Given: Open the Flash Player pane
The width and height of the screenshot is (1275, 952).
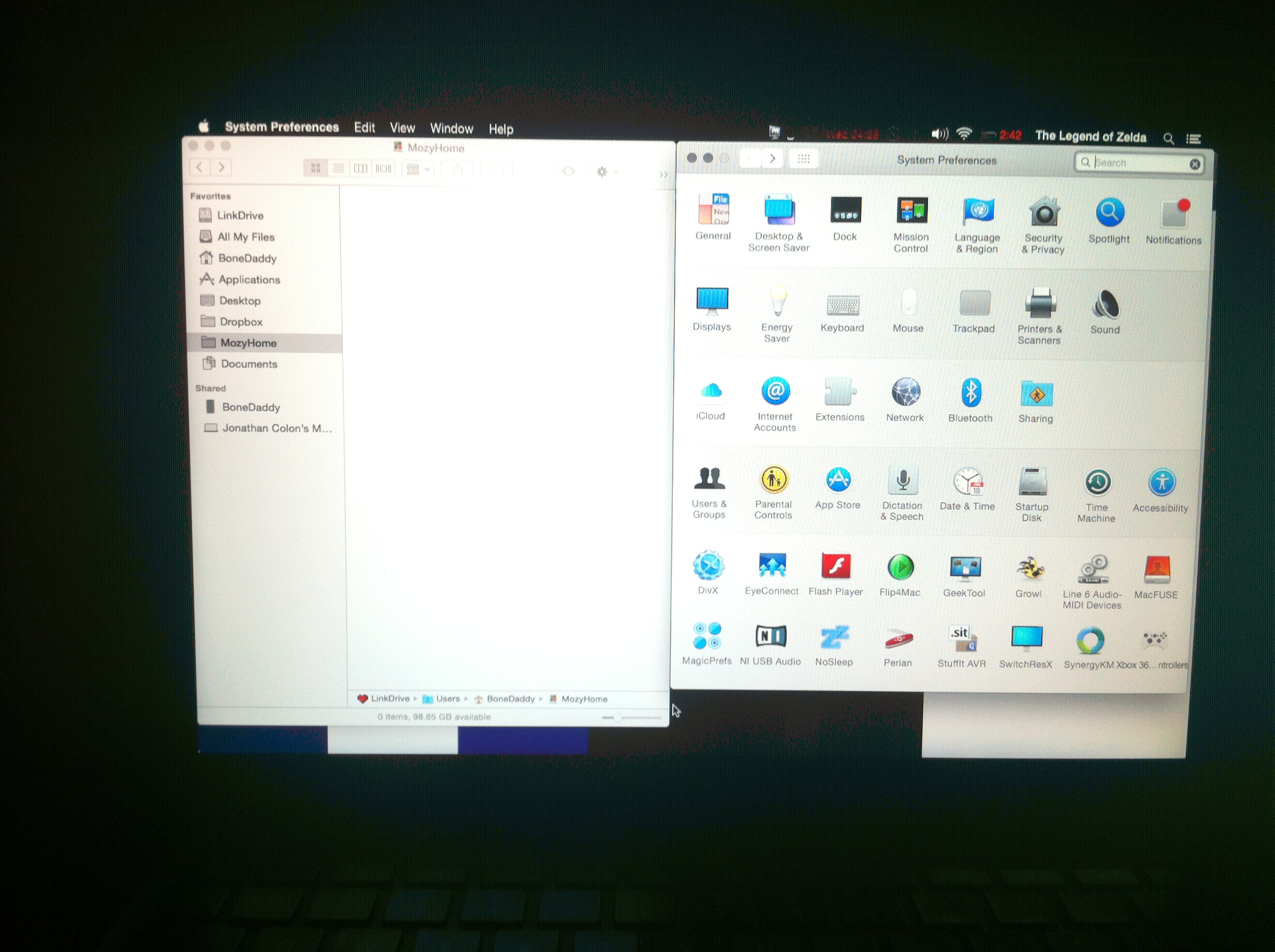Looking at the screenshot, I should tap(836, 566).
